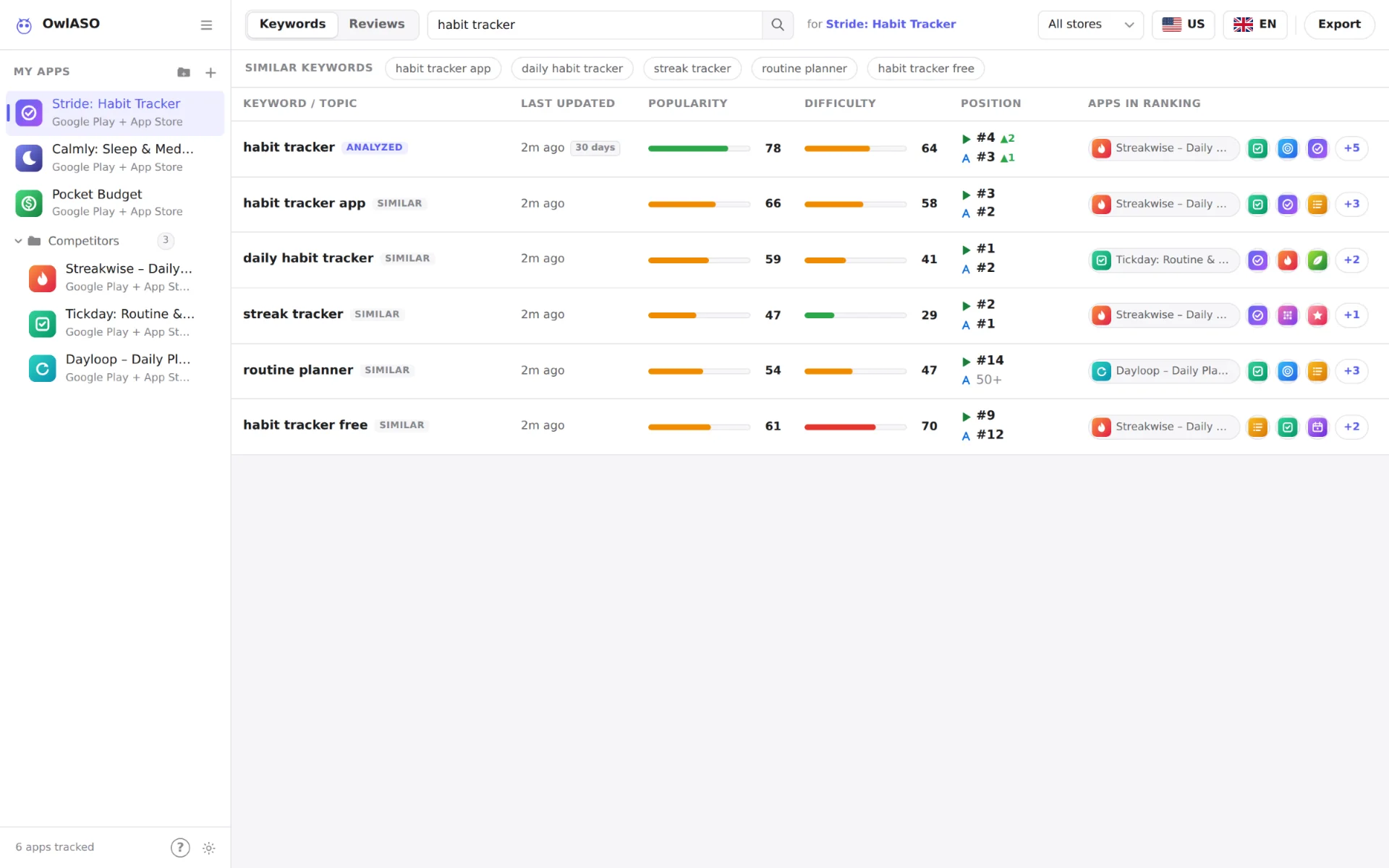Select Pocket Budget app
1389x868 pixels.
[x=115, y=203]
